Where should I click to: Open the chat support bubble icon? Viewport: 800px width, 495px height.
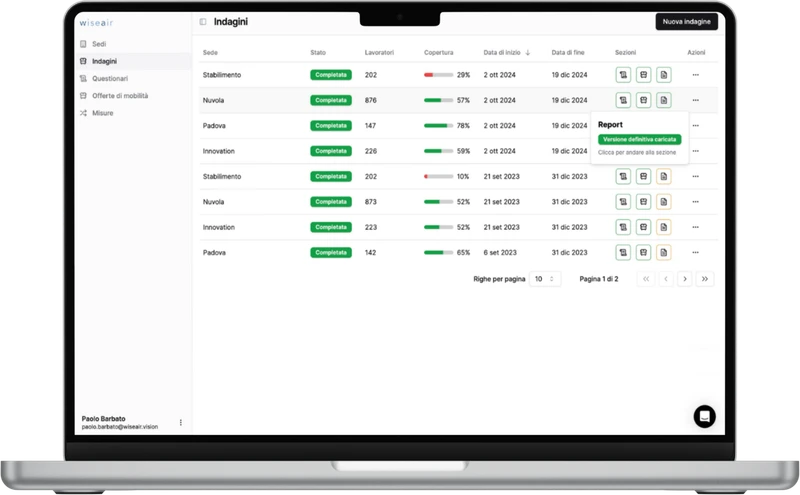705,416
